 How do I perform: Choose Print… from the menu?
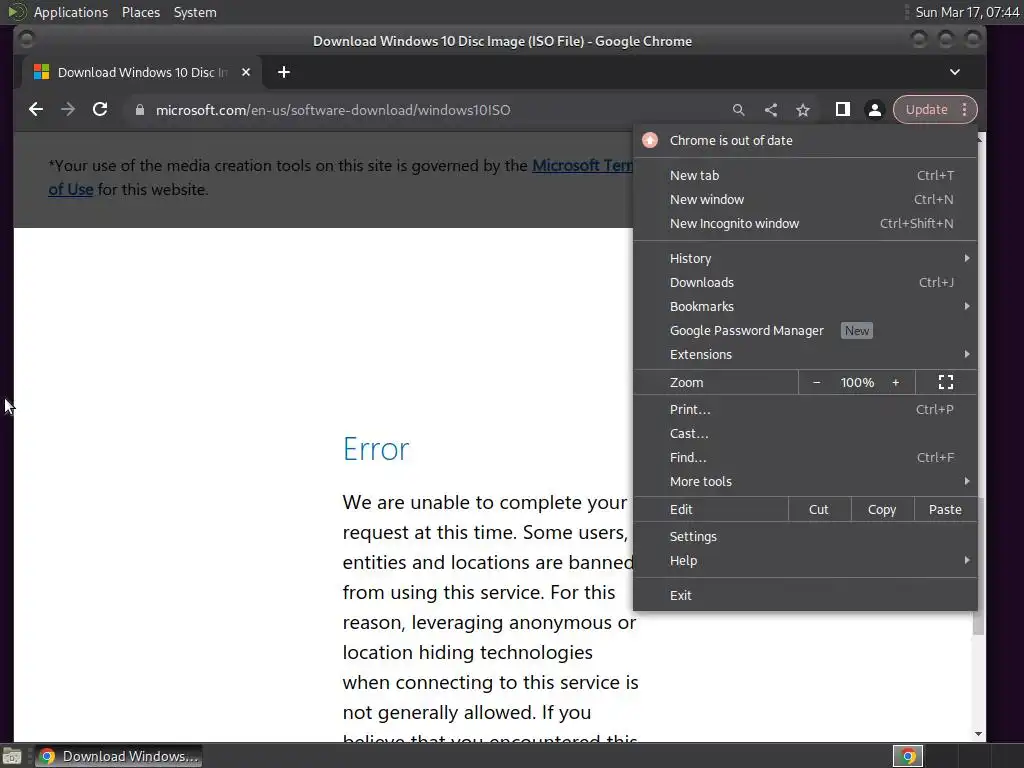tap(805, 409)
